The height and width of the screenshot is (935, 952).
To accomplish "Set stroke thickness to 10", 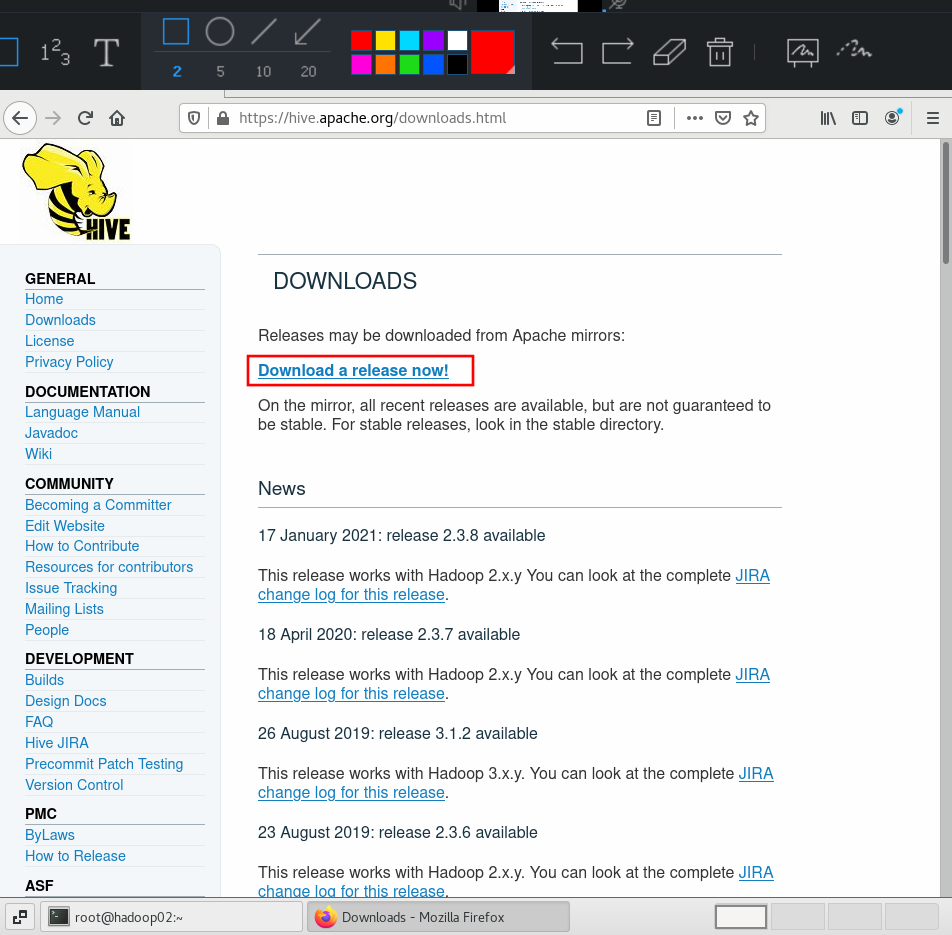I will point(264,72).
